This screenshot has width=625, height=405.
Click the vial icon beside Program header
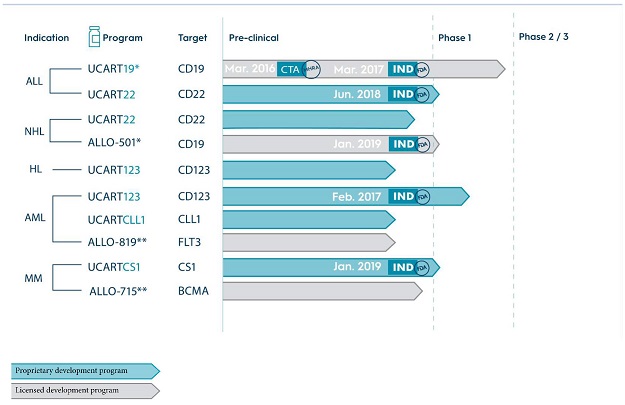point(95,37)
